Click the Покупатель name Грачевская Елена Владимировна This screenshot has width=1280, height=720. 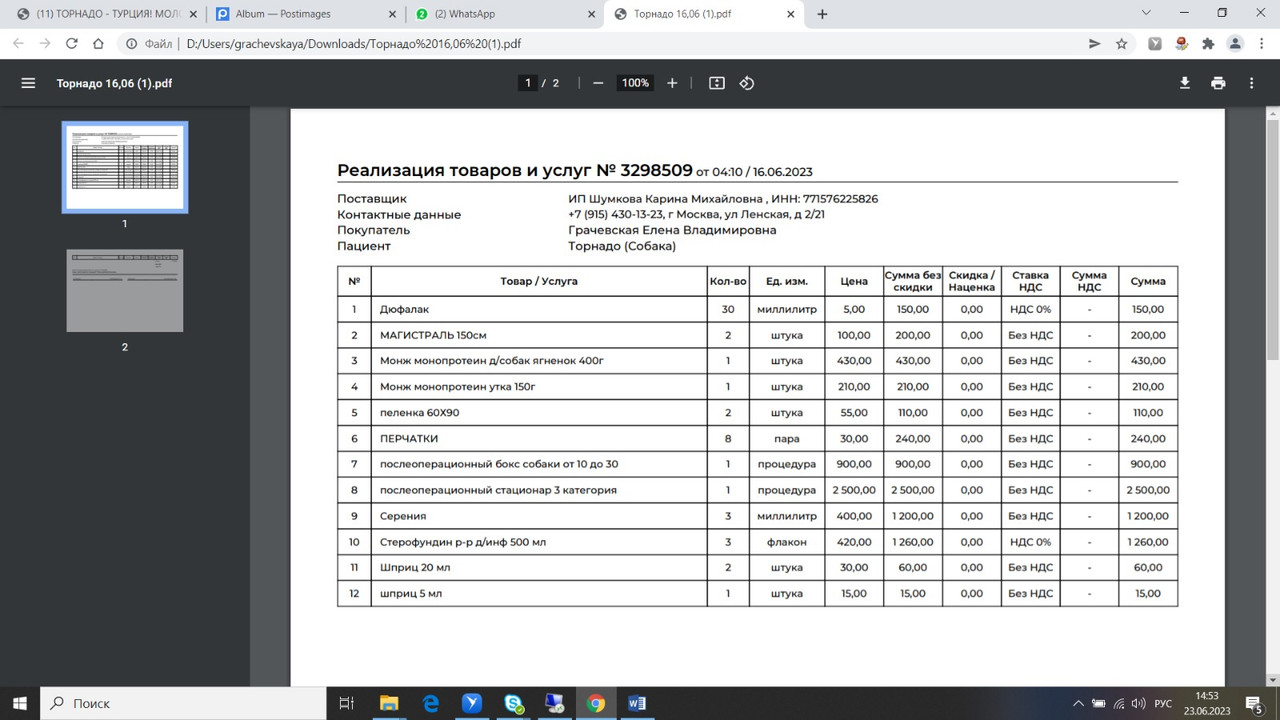click(672, 230)
